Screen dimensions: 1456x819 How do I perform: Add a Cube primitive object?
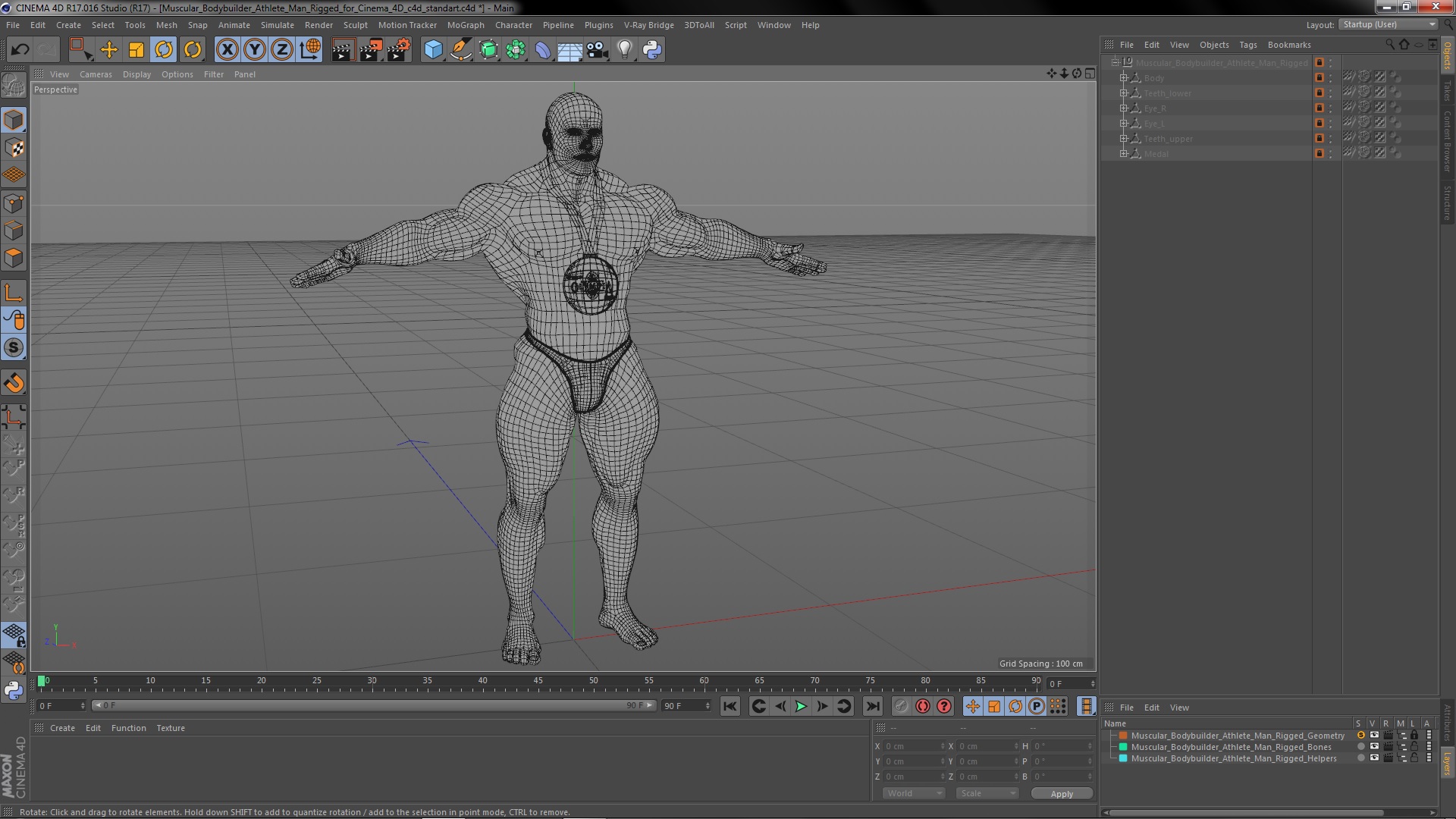(x=433, y=50)
